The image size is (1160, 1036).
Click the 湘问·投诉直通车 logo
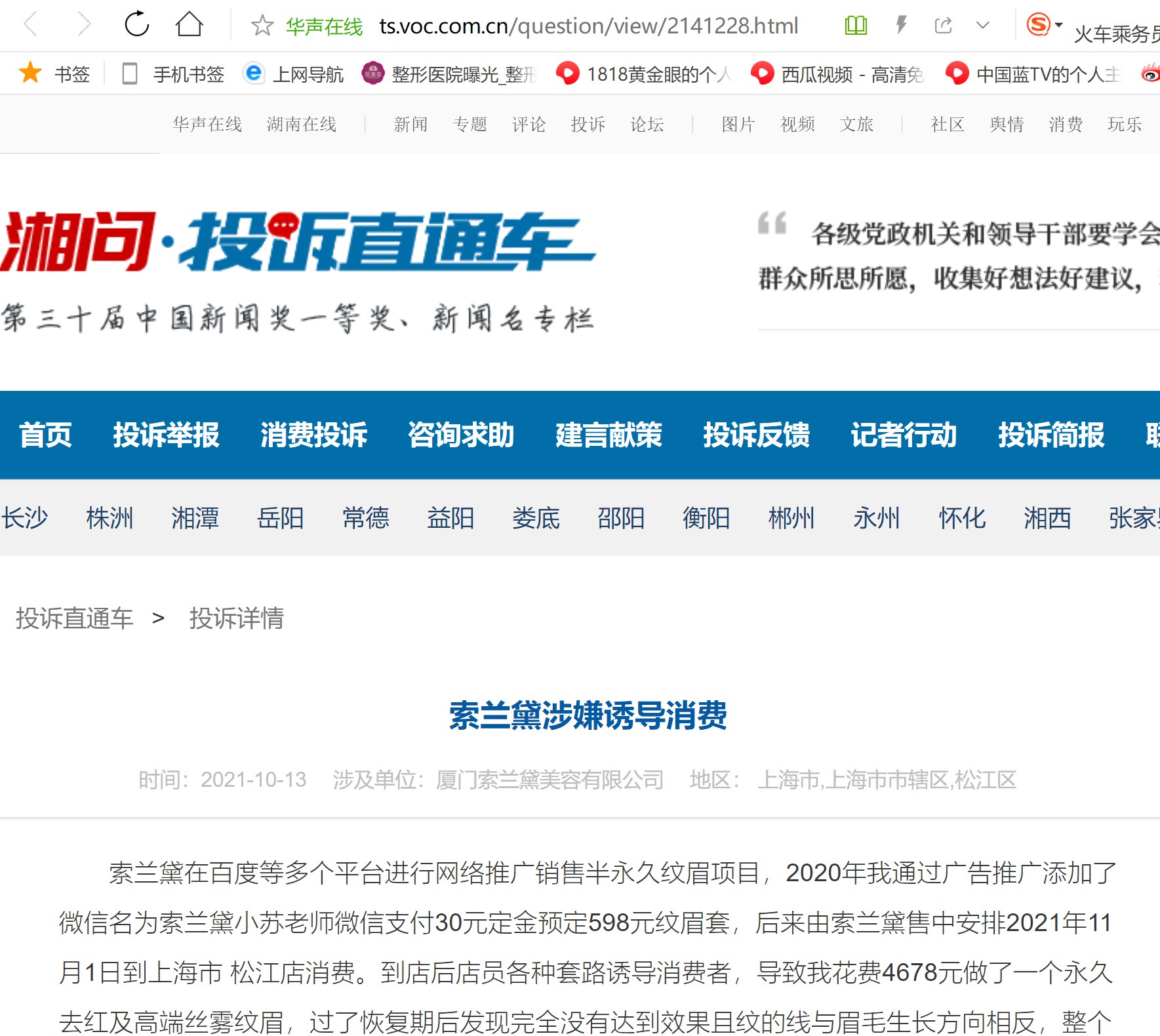coord(297,241)
